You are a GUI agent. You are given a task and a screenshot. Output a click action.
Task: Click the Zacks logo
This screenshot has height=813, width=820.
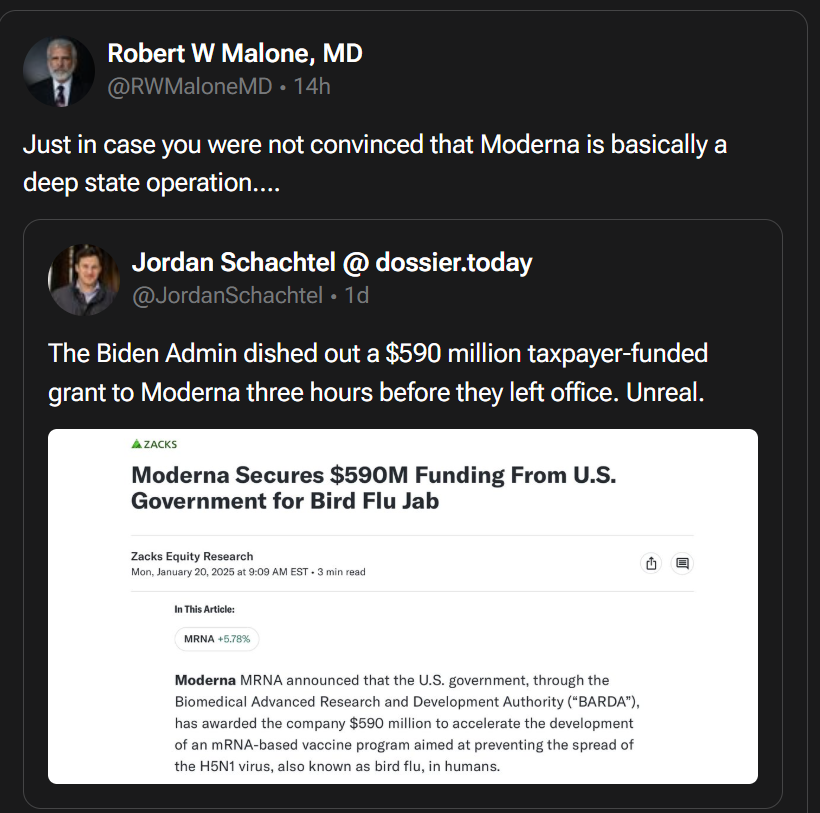click(x=154, y=443)
